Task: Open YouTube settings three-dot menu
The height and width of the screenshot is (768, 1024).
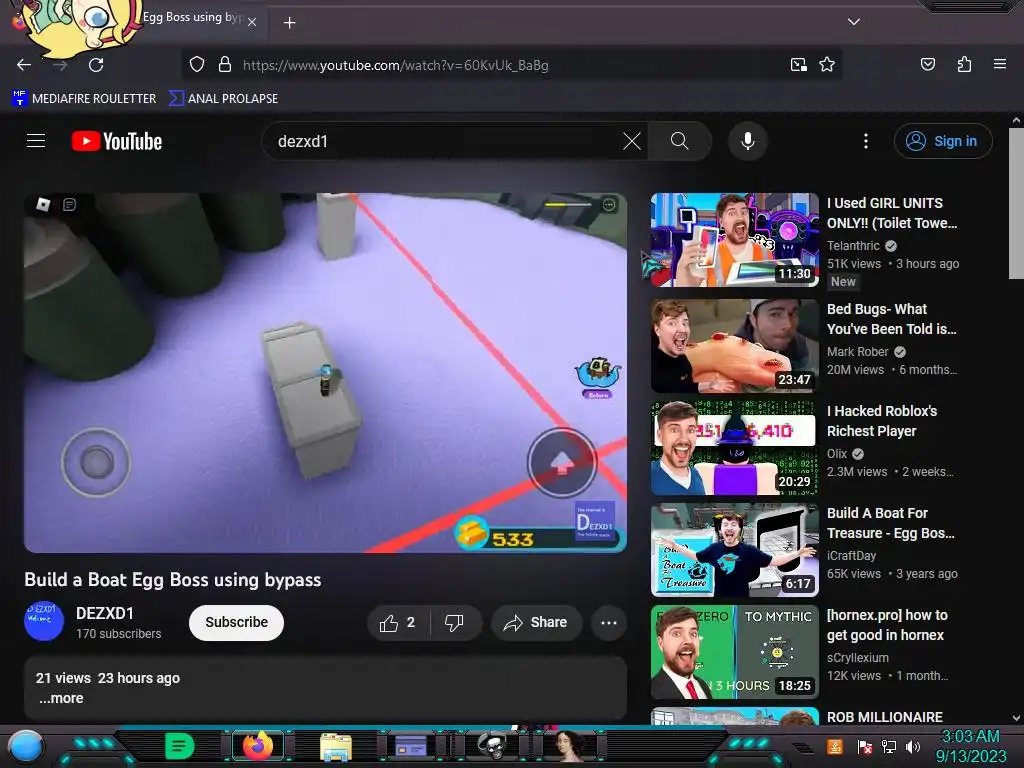Action: [x=866, y=141]
